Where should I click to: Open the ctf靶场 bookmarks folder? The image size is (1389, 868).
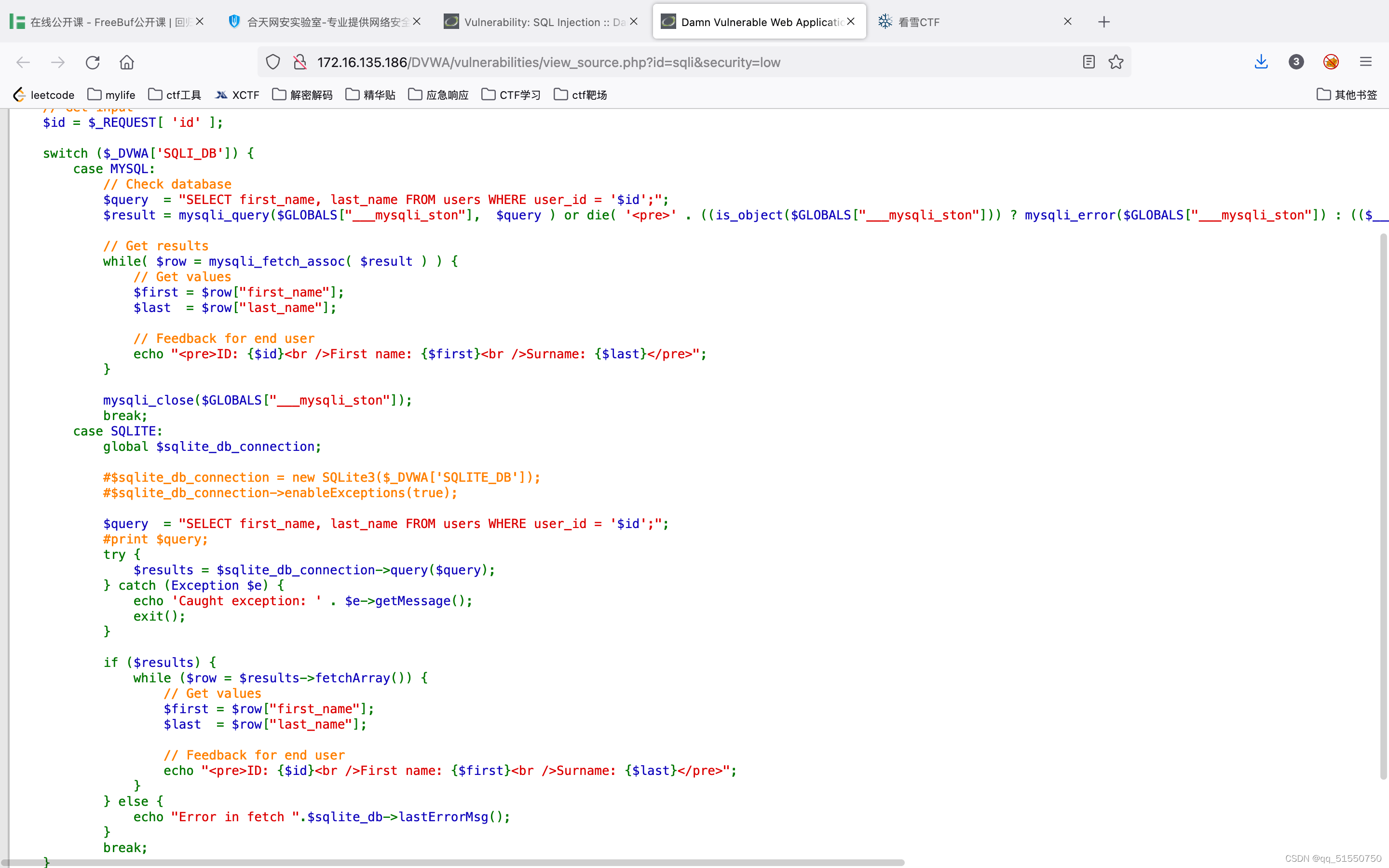coord(580,95)
